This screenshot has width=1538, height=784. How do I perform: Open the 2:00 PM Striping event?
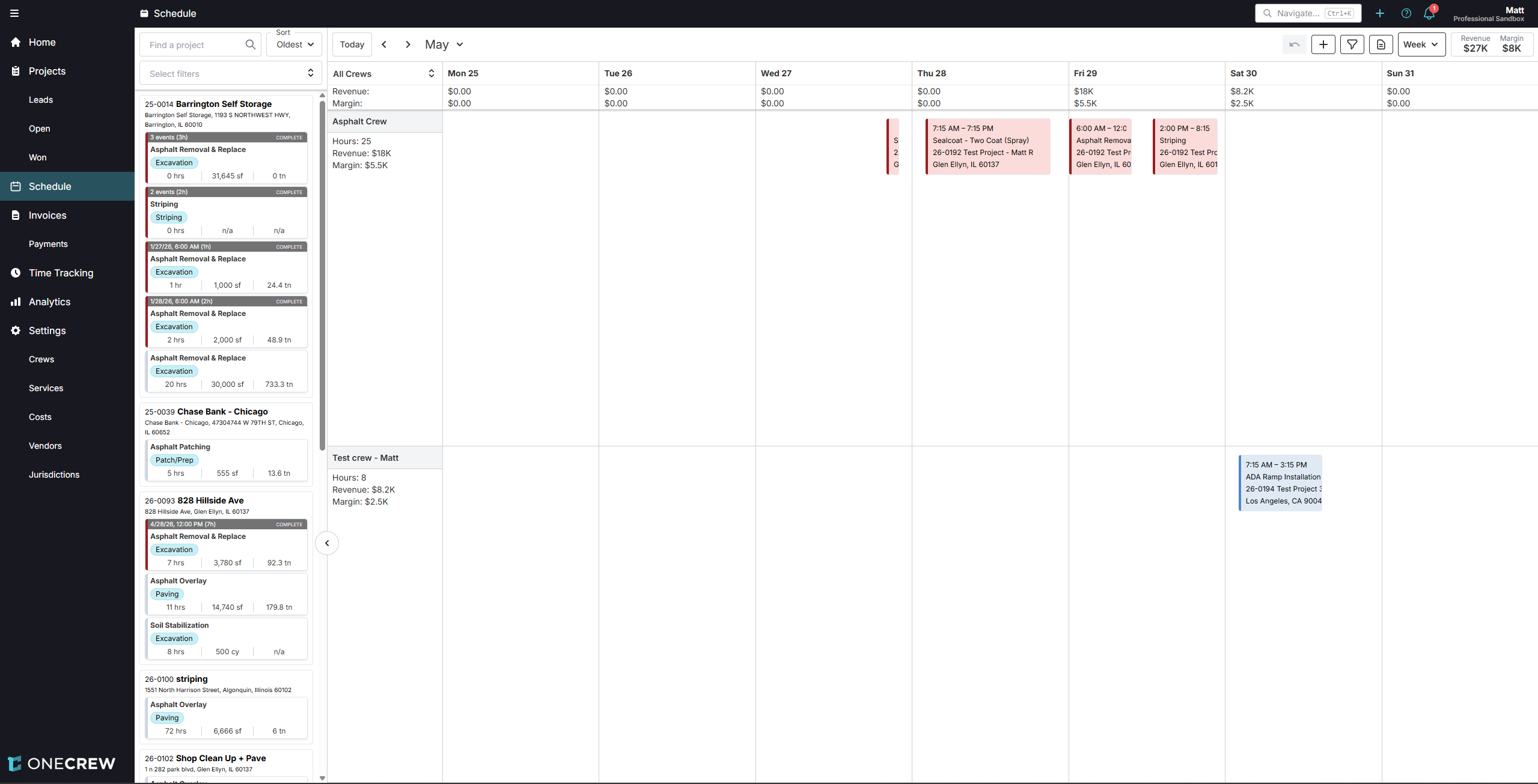(x=1185, y=147)
